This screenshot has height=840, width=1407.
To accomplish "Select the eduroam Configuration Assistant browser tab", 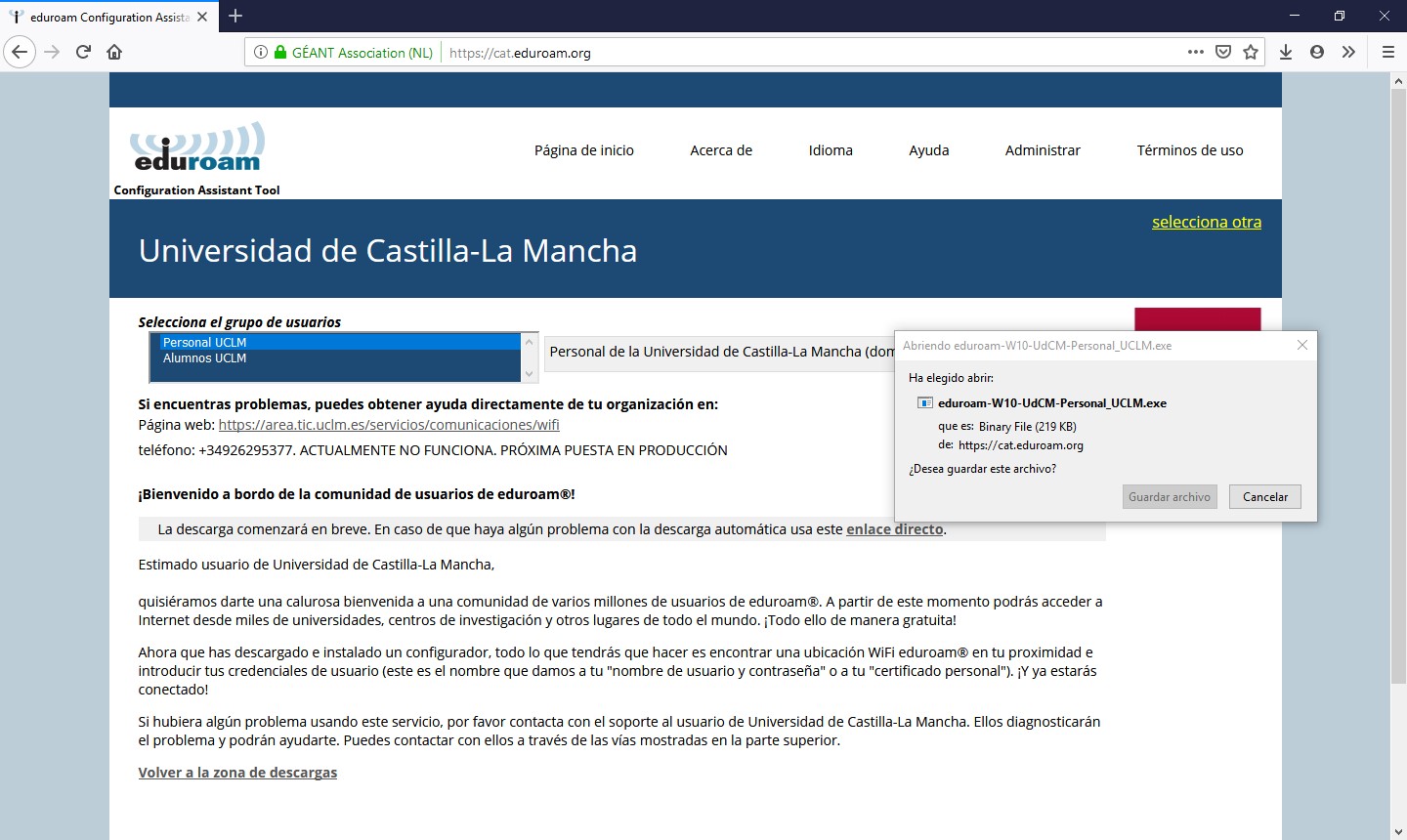I will coord(108,17).
